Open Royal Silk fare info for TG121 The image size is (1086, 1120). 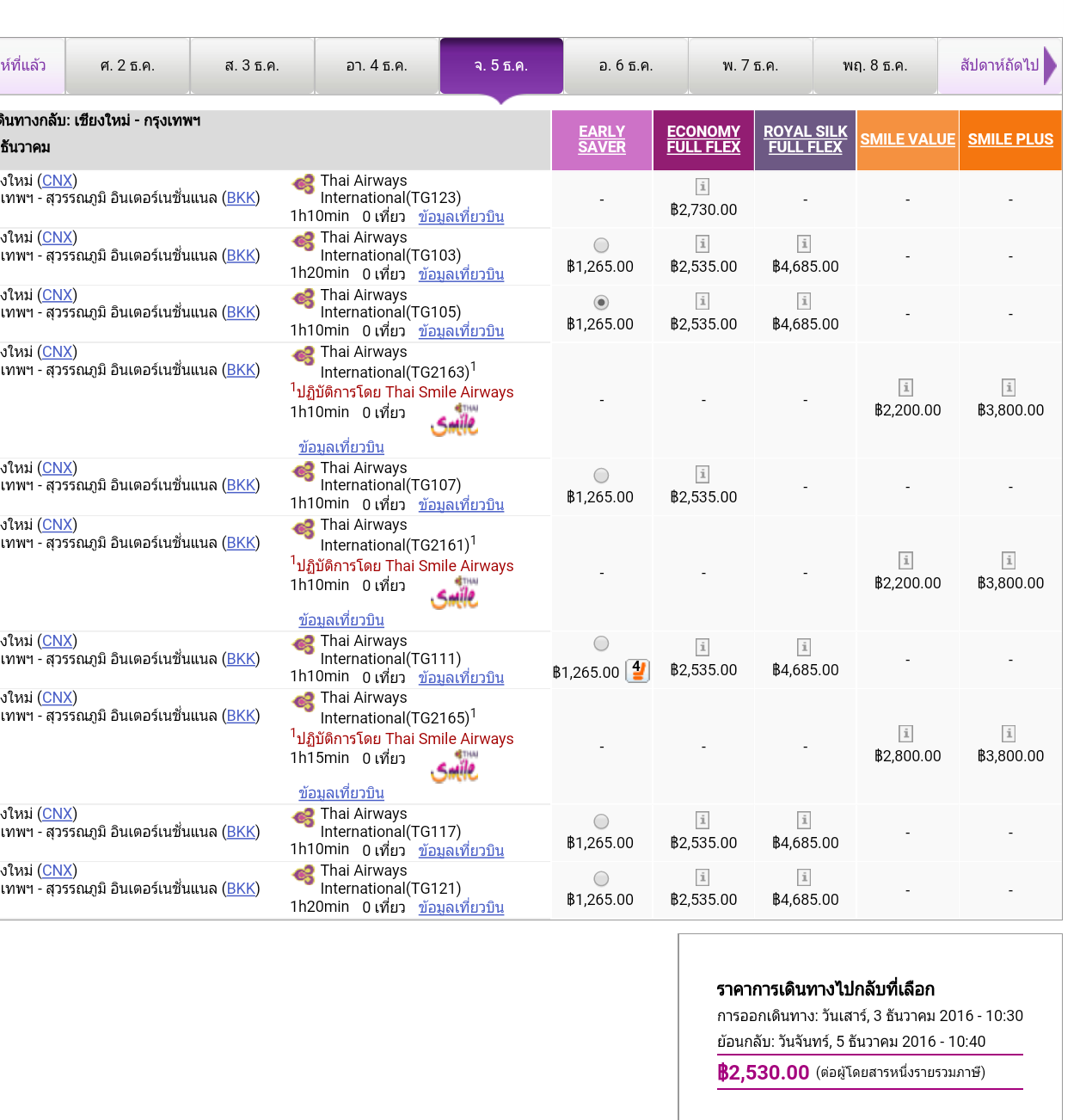(804, 877)
